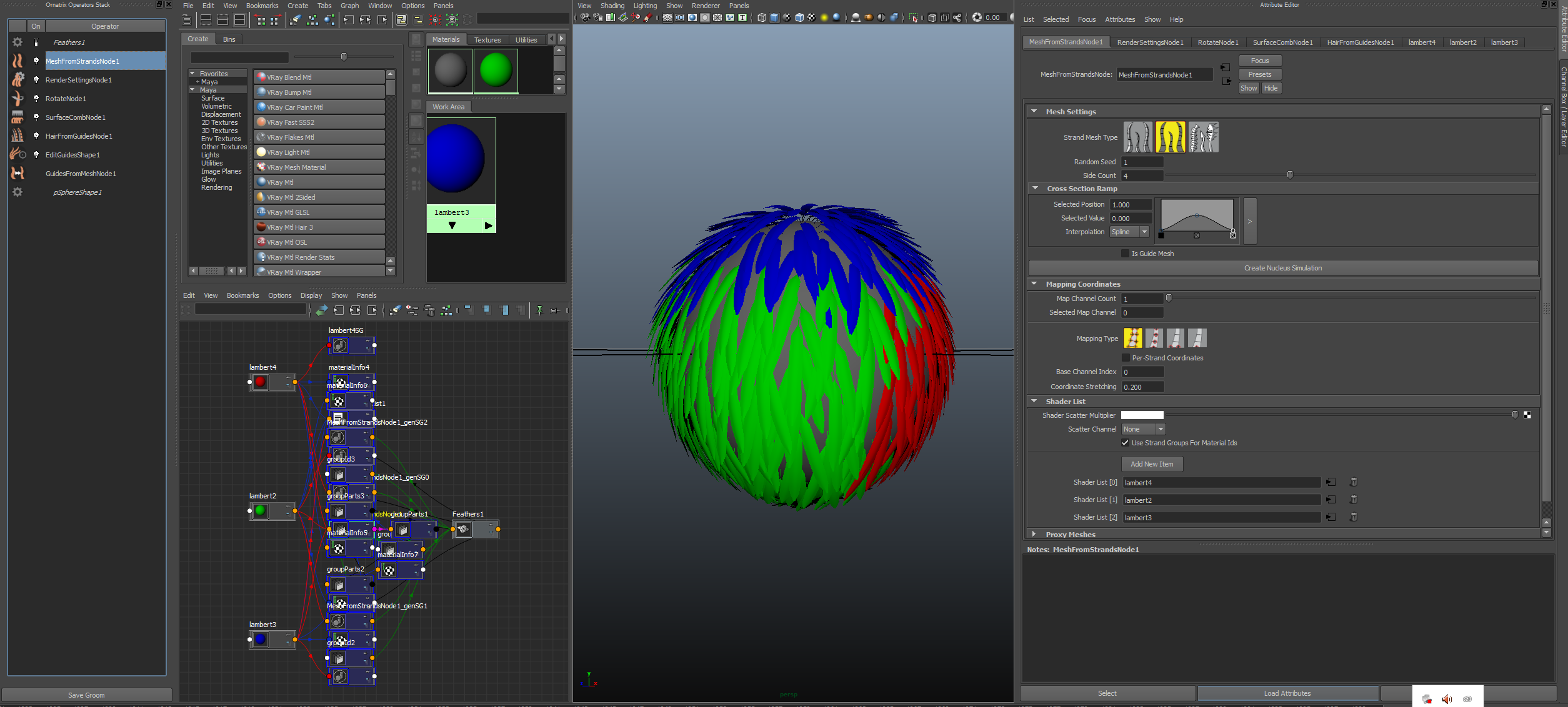Click the green lambert2 material swatch
Screen dimensions: 1568x707
[x=496, y=69]
